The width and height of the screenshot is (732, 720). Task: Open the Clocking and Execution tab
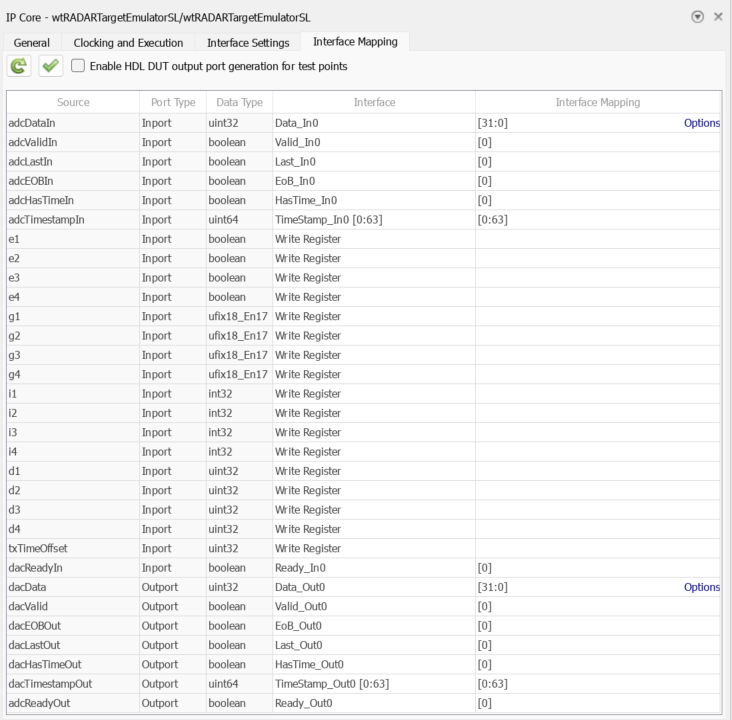point(128,43)
